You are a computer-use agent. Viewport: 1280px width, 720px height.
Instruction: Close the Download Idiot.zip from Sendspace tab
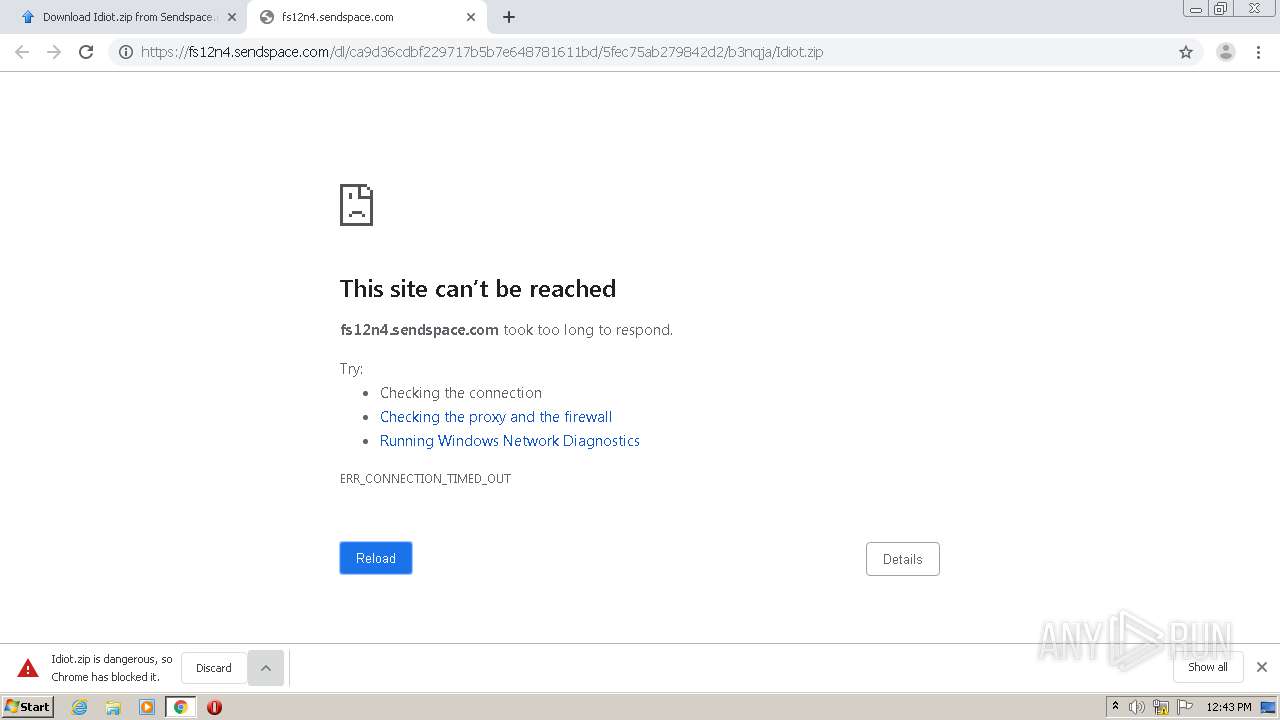[232, 17]
